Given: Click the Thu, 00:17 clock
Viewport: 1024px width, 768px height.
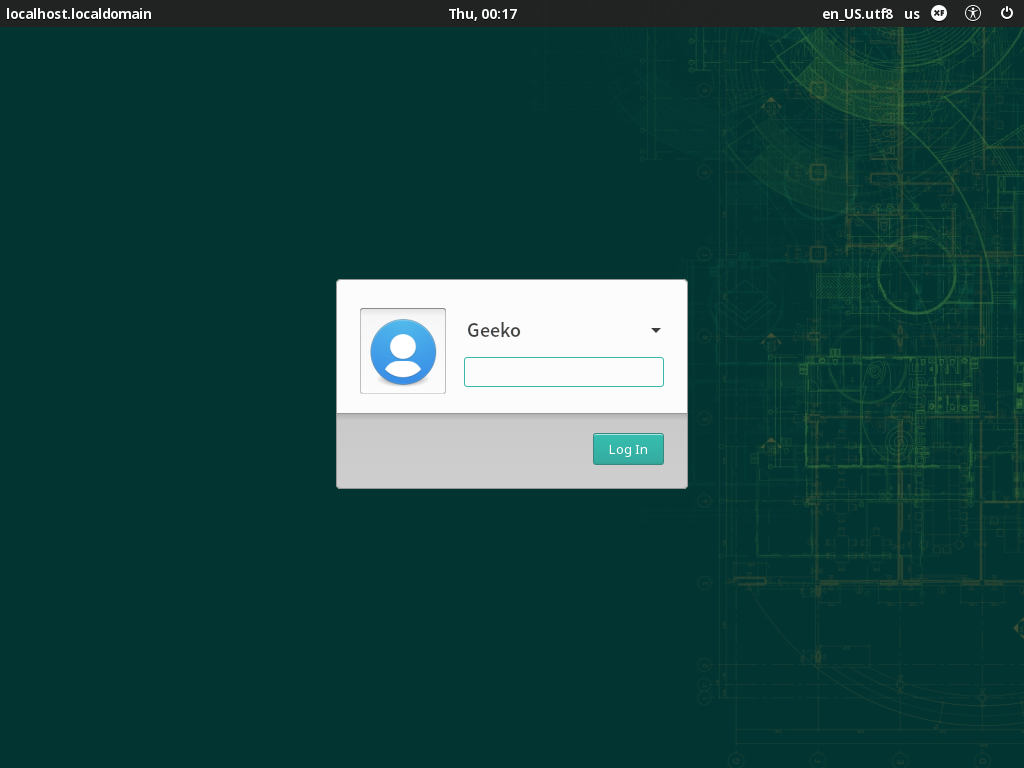Looking at the screenshot, I should pos(483,14).
